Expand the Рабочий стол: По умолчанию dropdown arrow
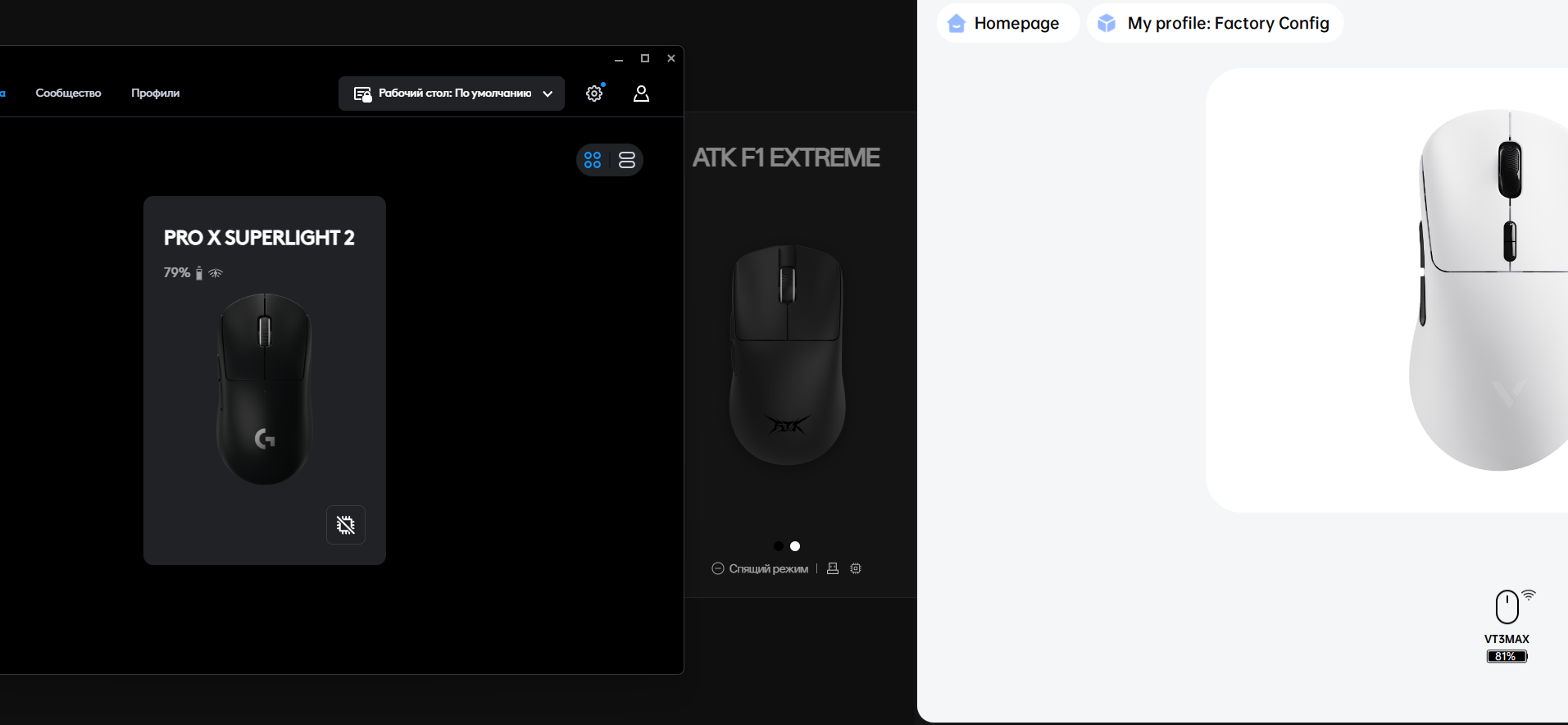Image resolution: width=1568 pixels, height=725 pixels. coord(548,94)
